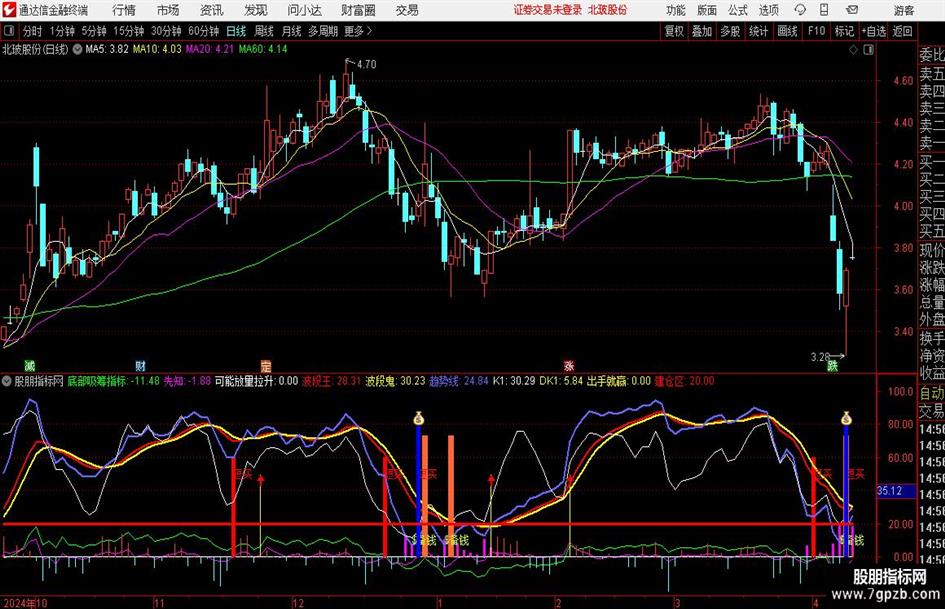Open the 交易 menu
The height and width of the screenshot is (609, 945).
[x=407, y=10]
